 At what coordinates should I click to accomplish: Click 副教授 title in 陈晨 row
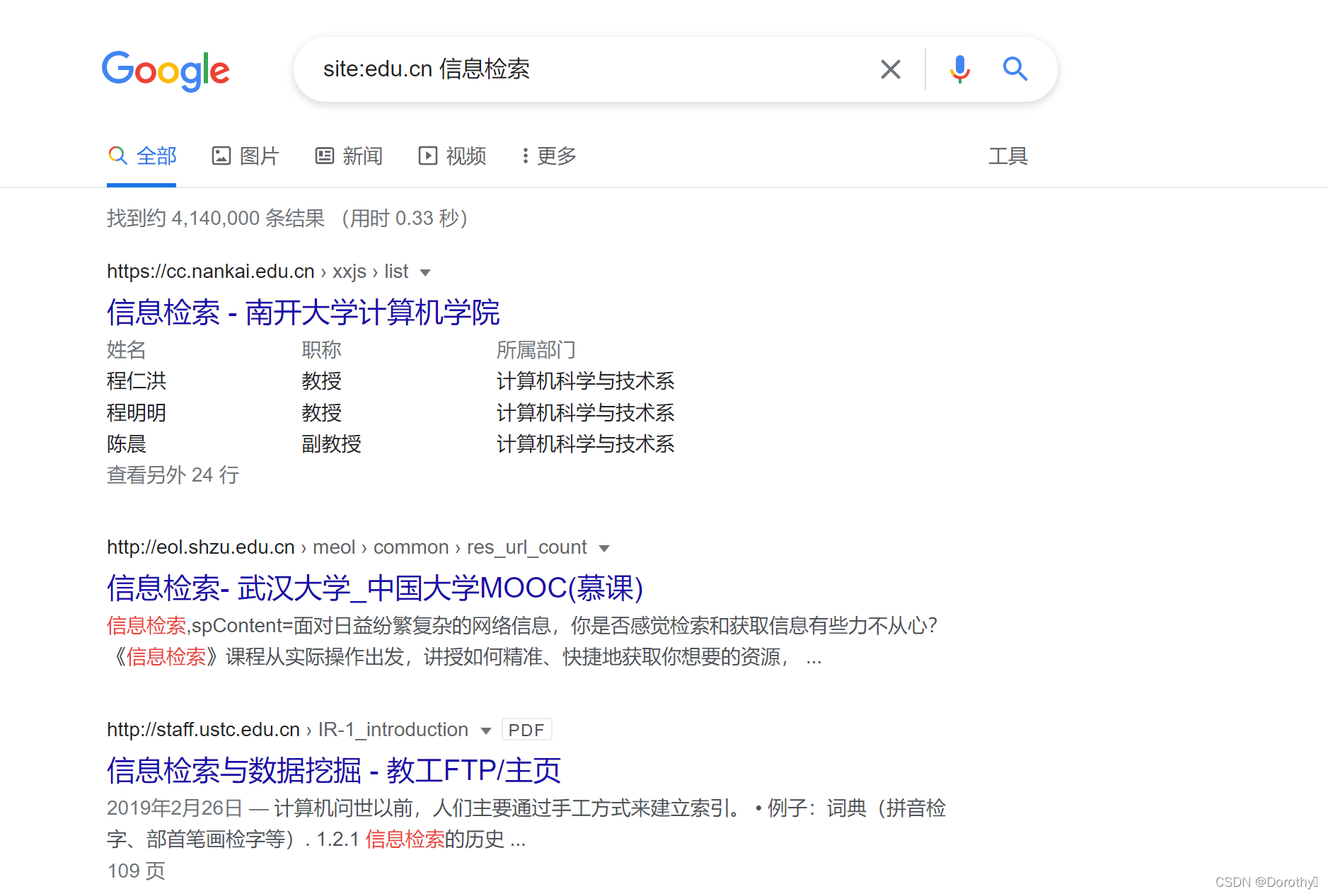tap(331, 443)
